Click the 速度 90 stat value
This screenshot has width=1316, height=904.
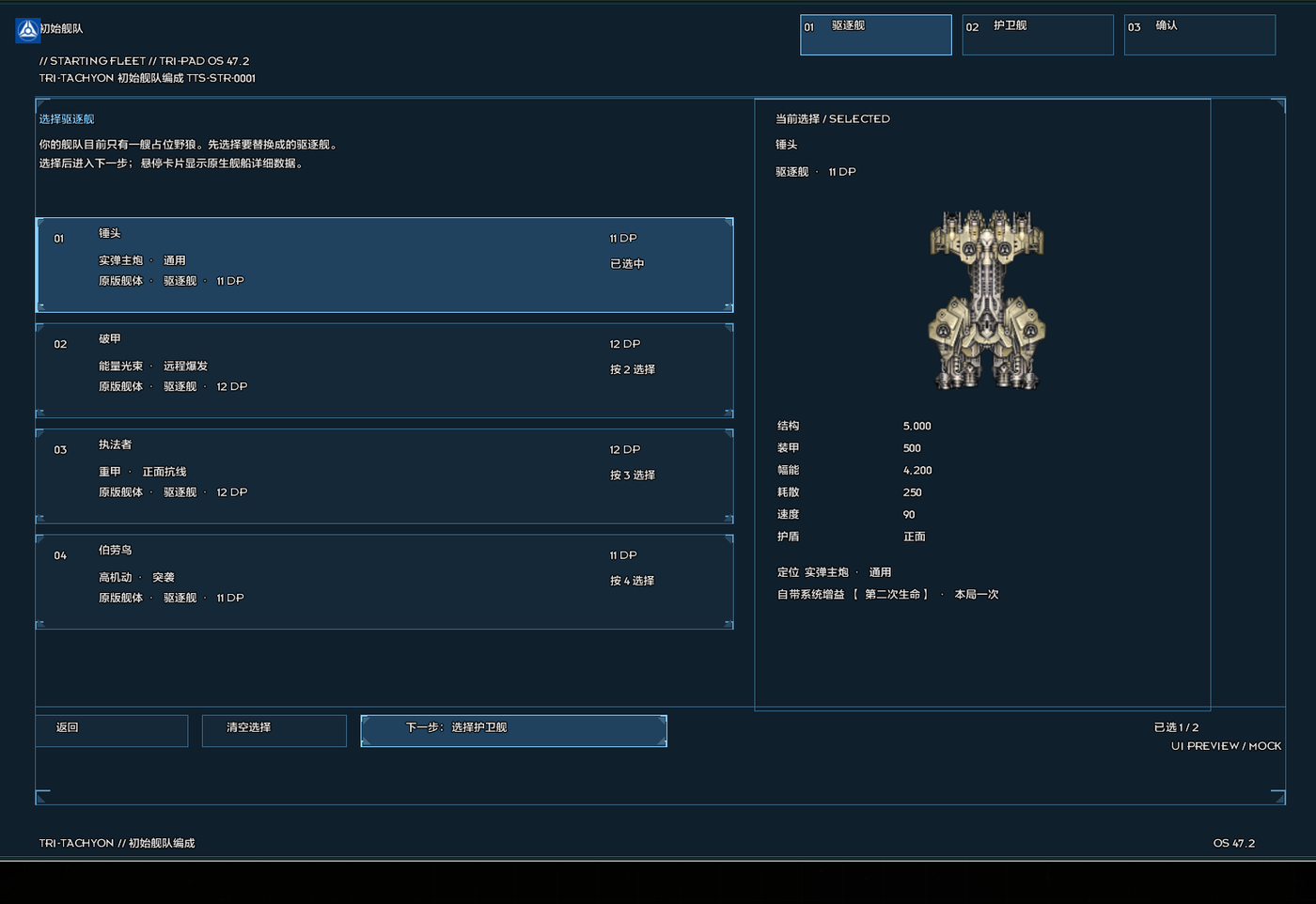909,515
